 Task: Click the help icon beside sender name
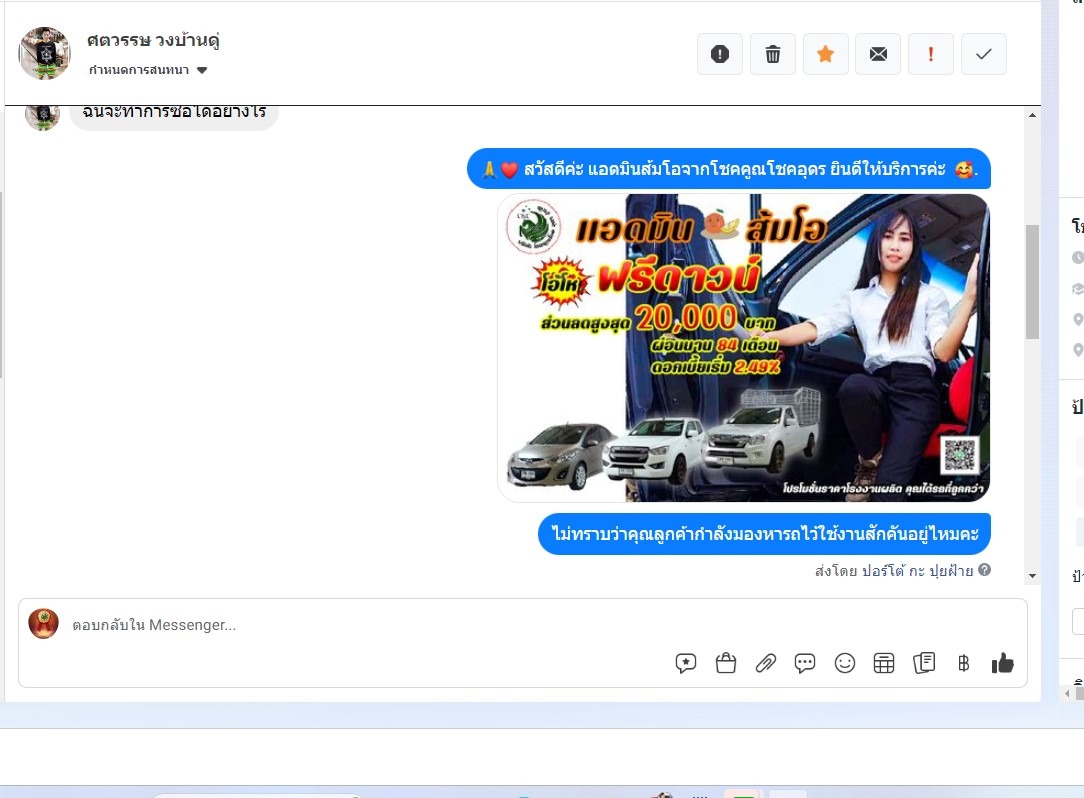(985, 570)
